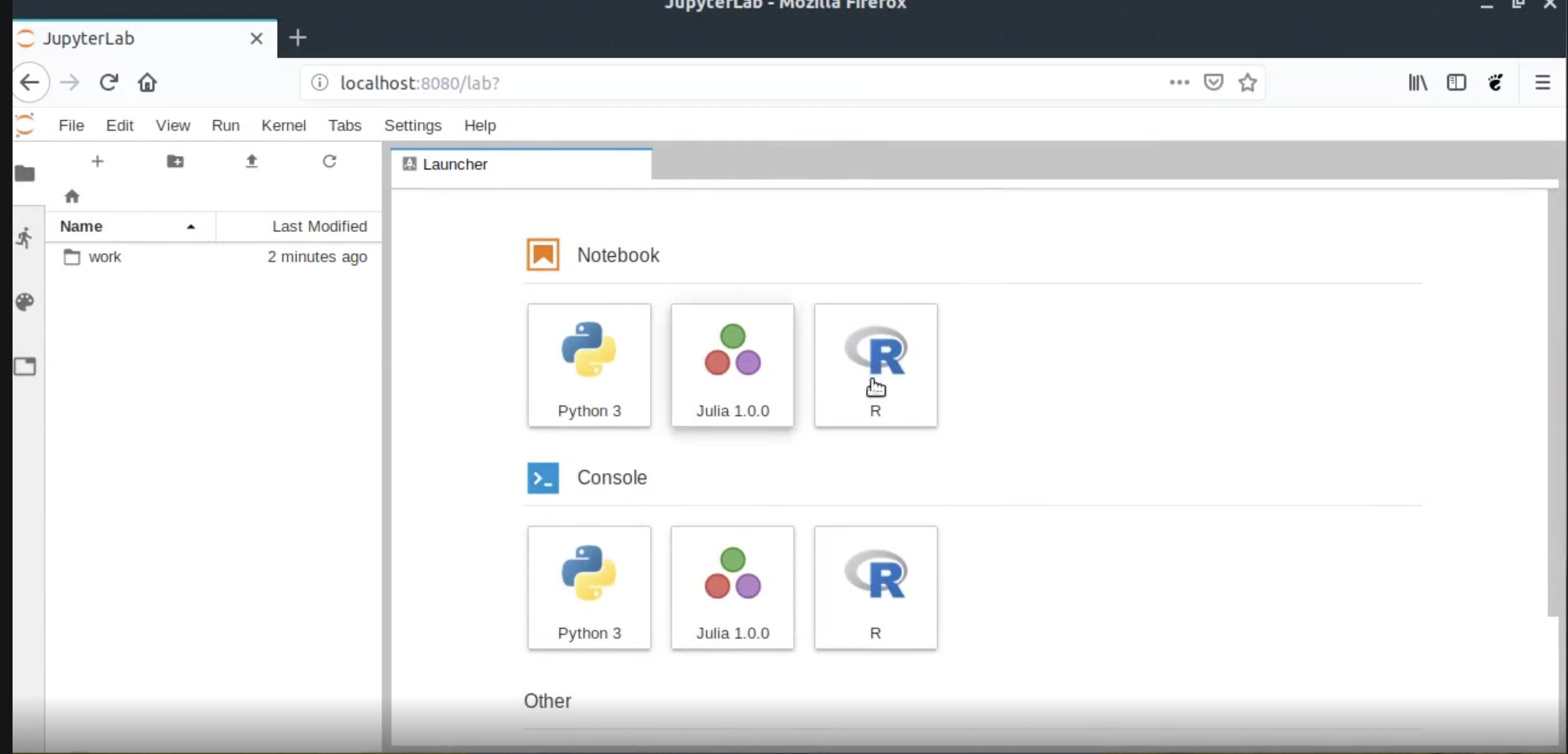Image resolution: width=1568 pixels, height=754 pixels.
Task: Click the New Launcher plus icon
Action: click(x=98, y=161)
